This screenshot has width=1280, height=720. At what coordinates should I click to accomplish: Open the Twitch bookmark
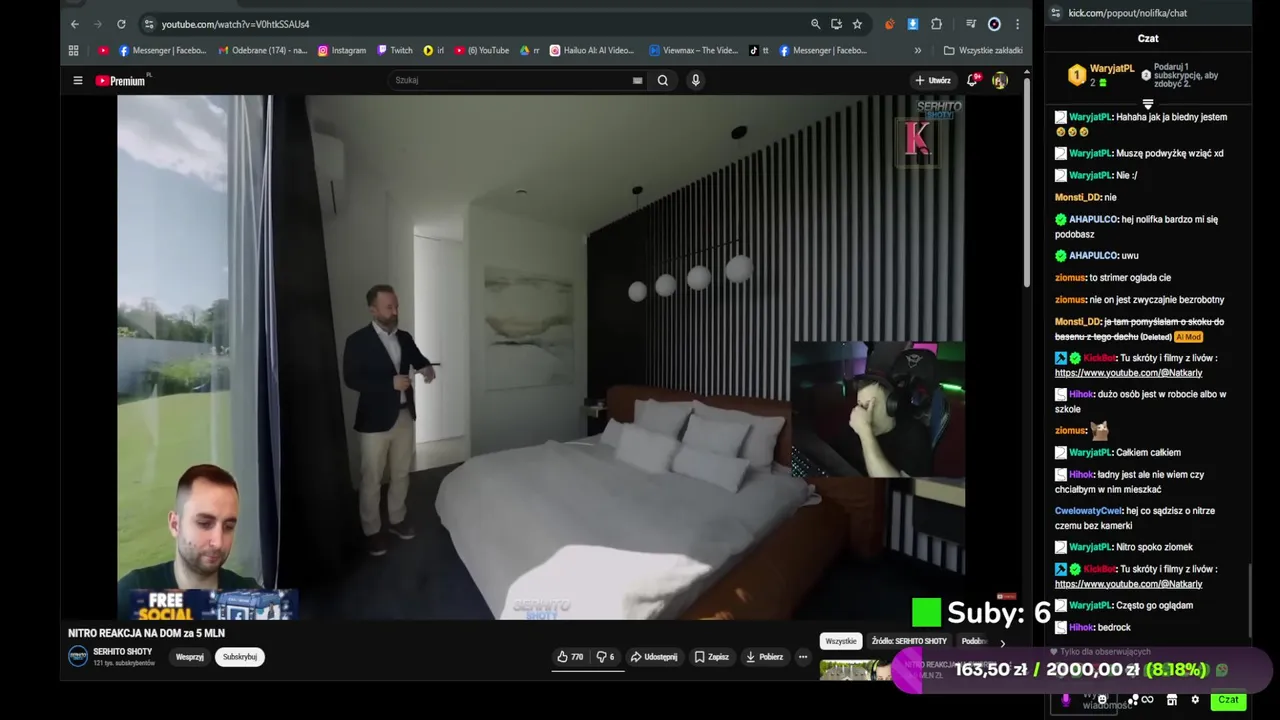[395, 50]
